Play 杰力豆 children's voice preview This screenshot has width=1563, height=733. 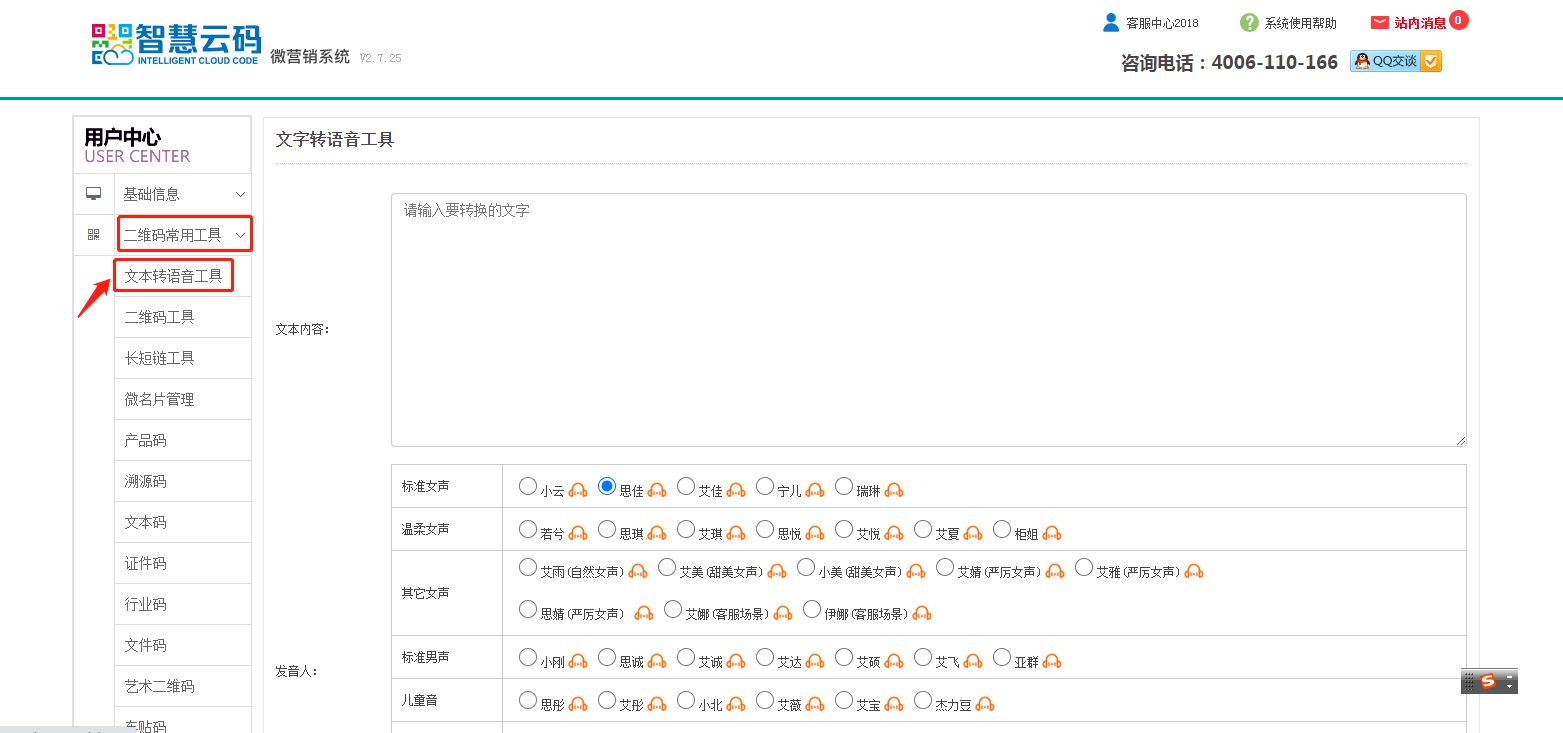(x=985, y=705)
